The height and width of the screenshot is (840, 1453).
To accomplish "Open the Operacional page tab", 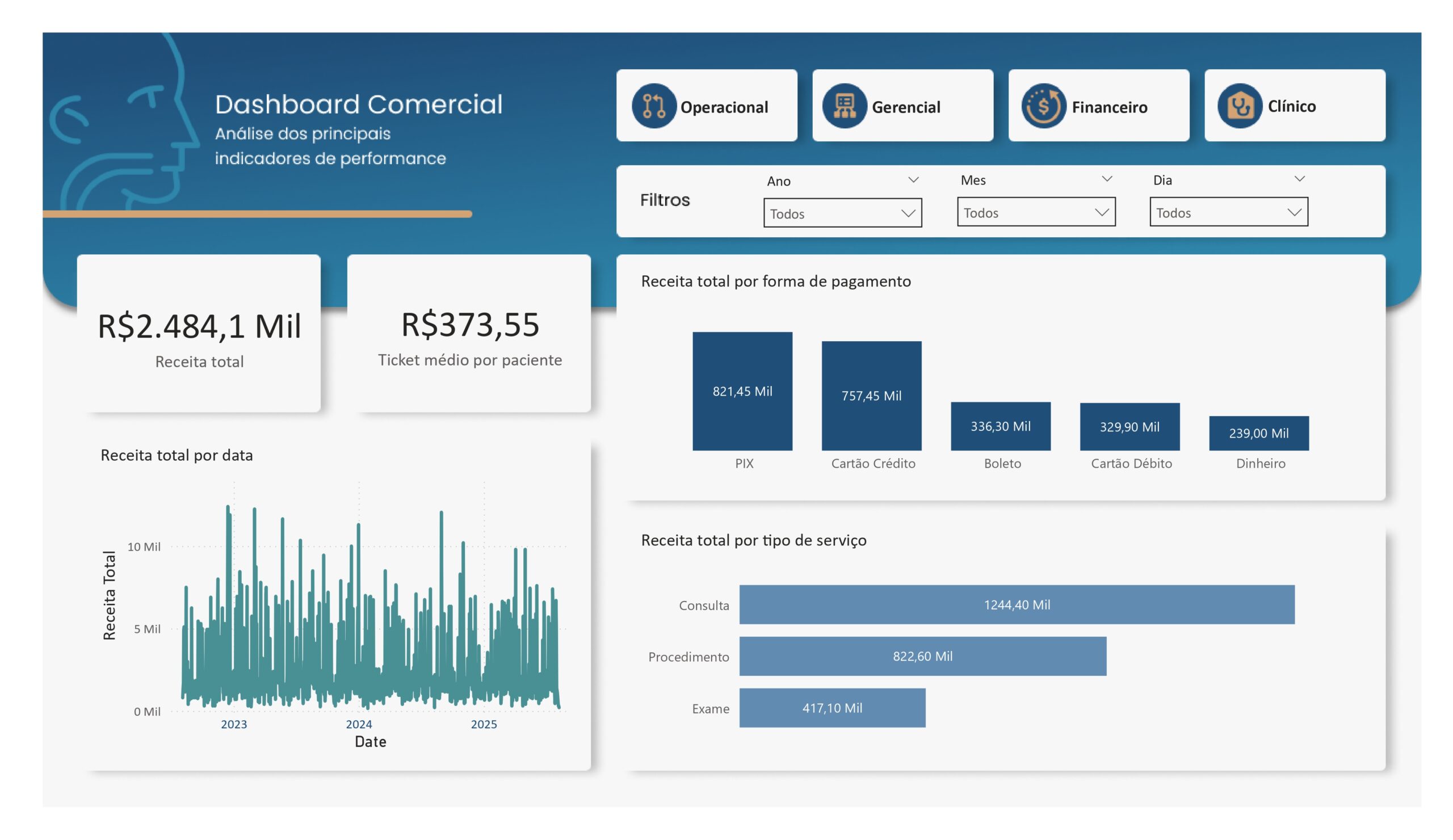I will click(x=724, y=107).
